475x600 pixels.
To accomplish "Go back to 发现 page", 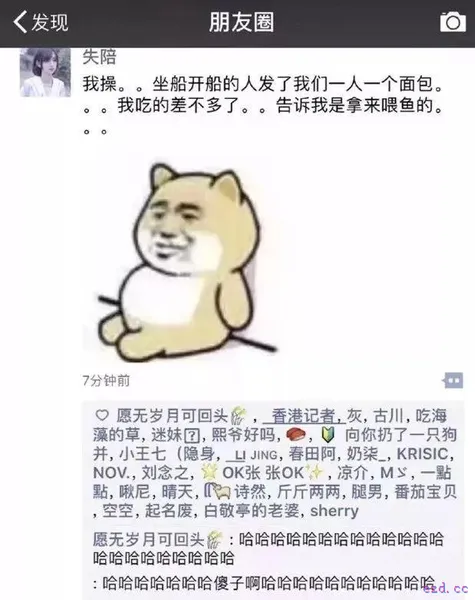I will tap(41, 22).
